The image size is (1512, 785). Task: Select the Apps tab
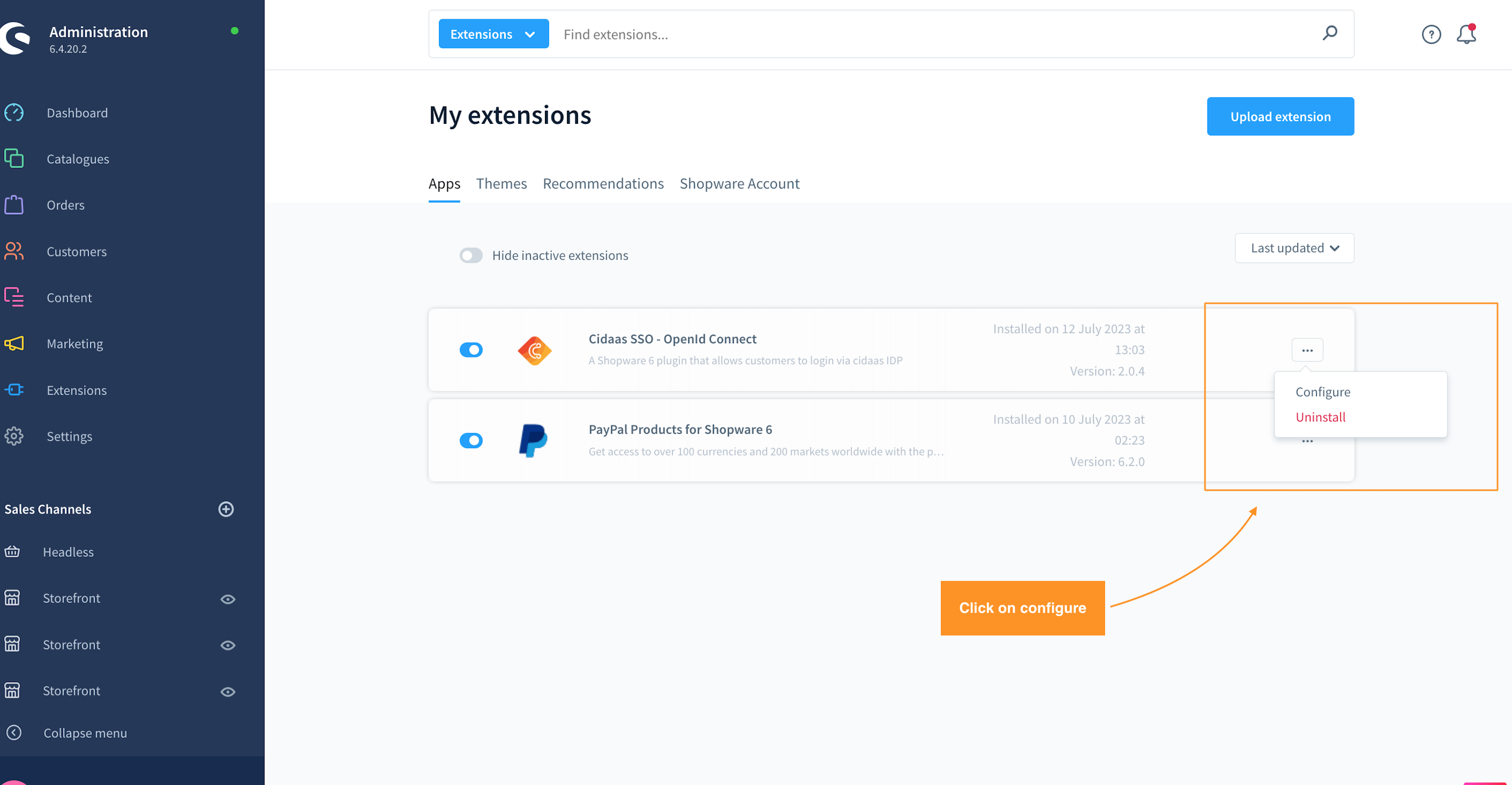click(443, 183)
